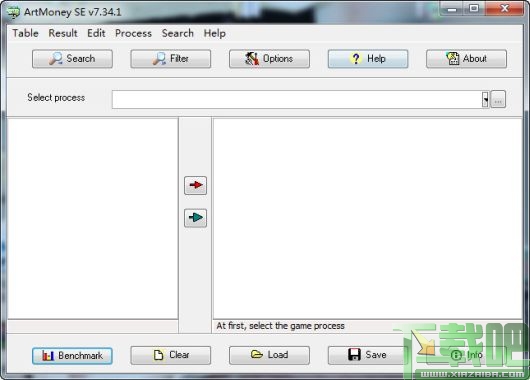530x380 pixels.
Task: Click the Help question-mark button
Action: (368, 59)
